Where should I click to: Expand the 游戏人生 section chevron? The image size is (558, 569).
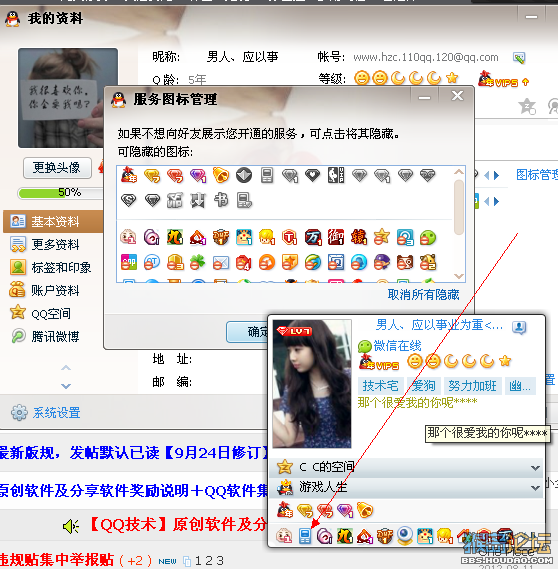pyautogui.click(x=535, y=488)
